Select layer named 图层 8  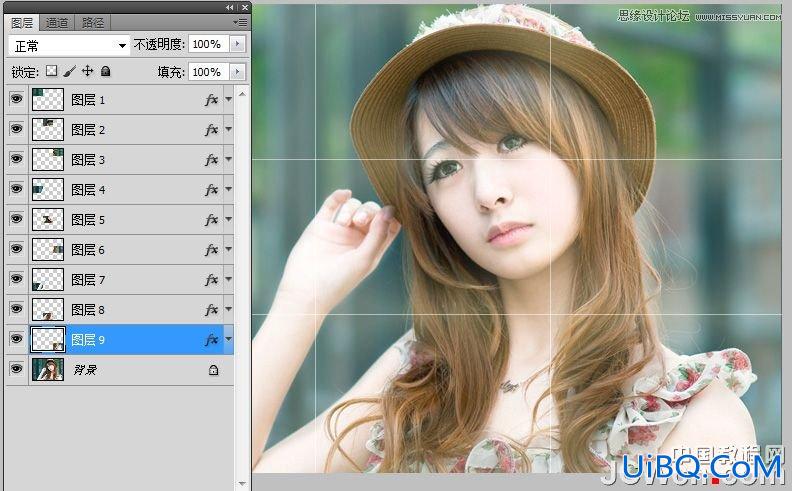coord(88,310)
